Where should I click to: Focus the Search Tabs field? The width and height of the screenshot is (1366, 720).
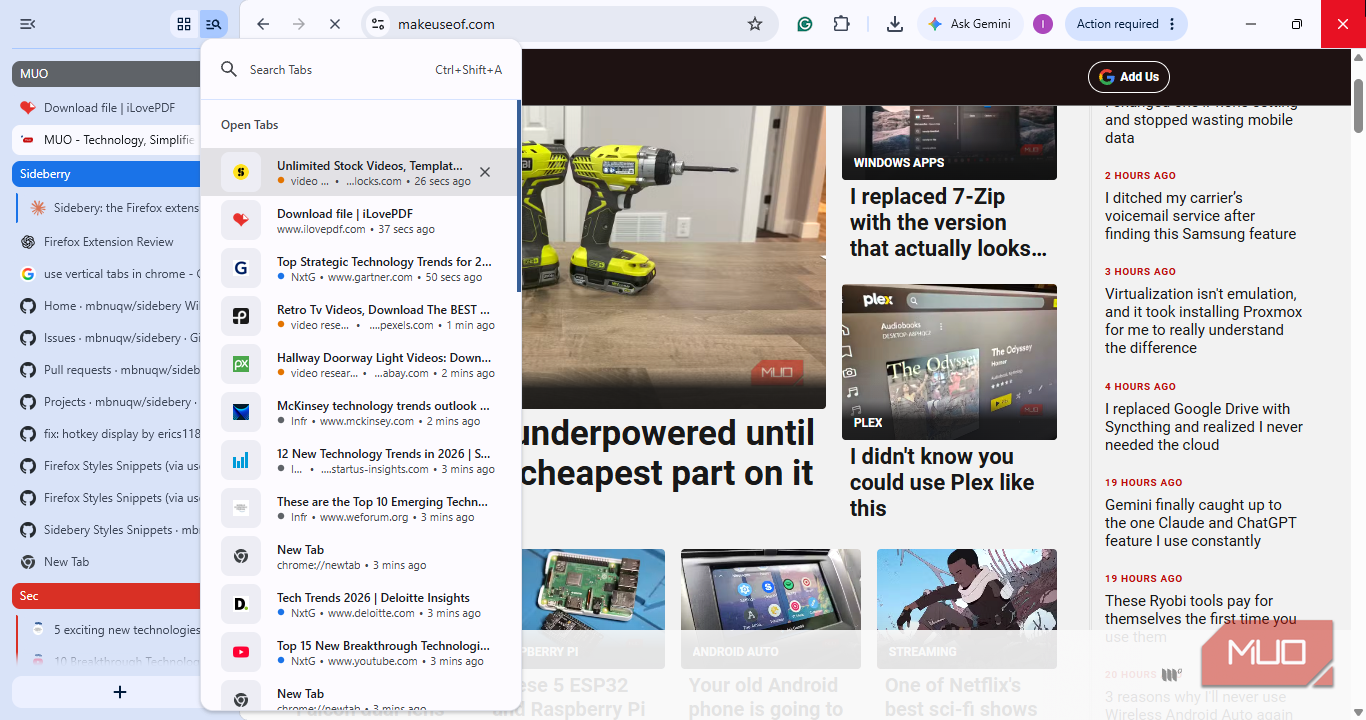pos(360,70)
